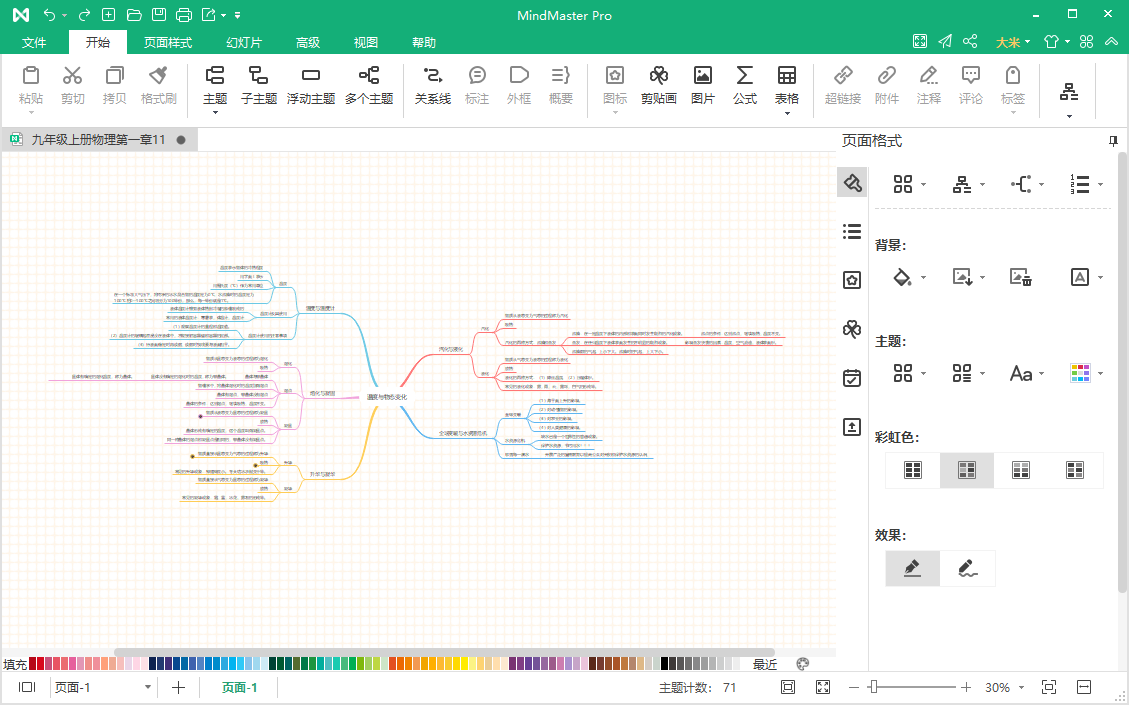The width and height of the screenshot is (1129, 705).
Task: Select the hand-drawn effect style
Action: pos(968,568)
